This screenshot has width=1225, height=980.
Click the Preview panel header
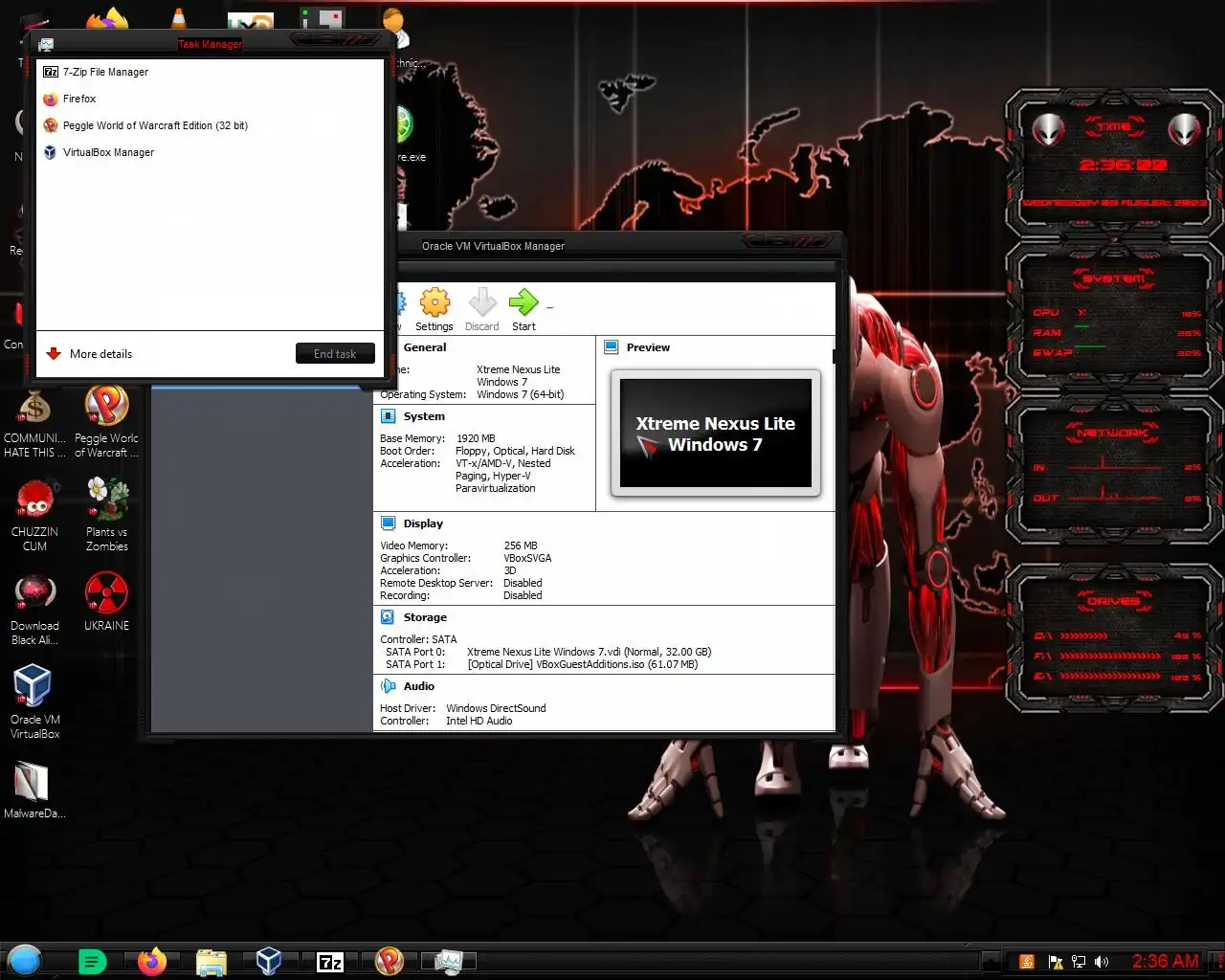[648, 347]
